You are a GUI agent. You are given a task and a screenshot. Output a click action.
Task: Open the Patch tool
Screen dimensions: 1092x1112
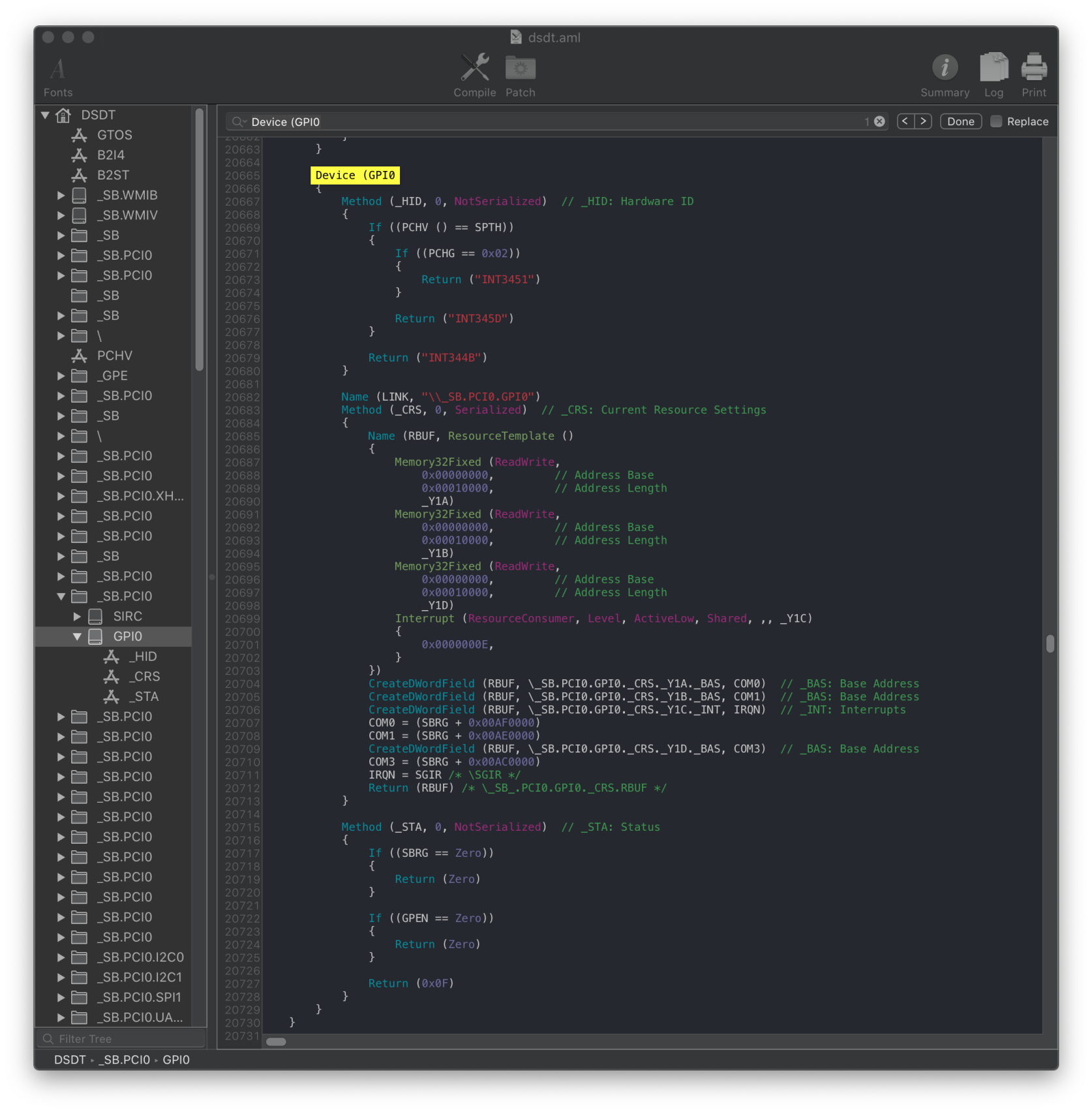coord(520,69)
